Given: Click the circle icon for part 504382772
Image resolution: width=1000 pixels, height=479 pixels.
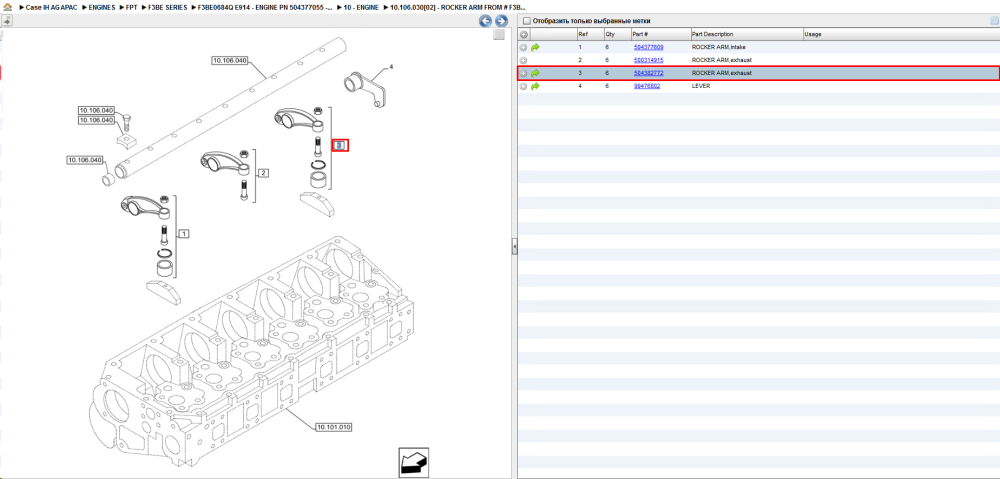Looking at the screenshot, I should pyautogui.click(x=524, y=73).
